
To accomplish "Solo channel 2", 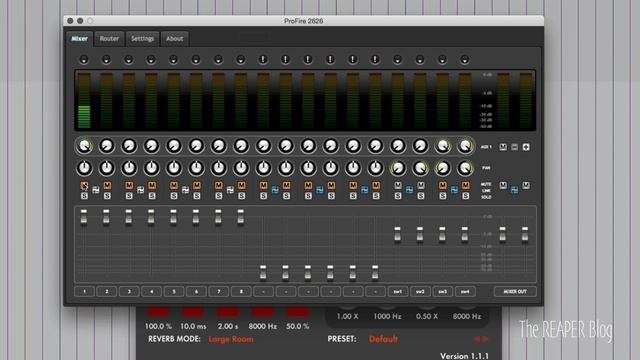I will click(107, 196).
